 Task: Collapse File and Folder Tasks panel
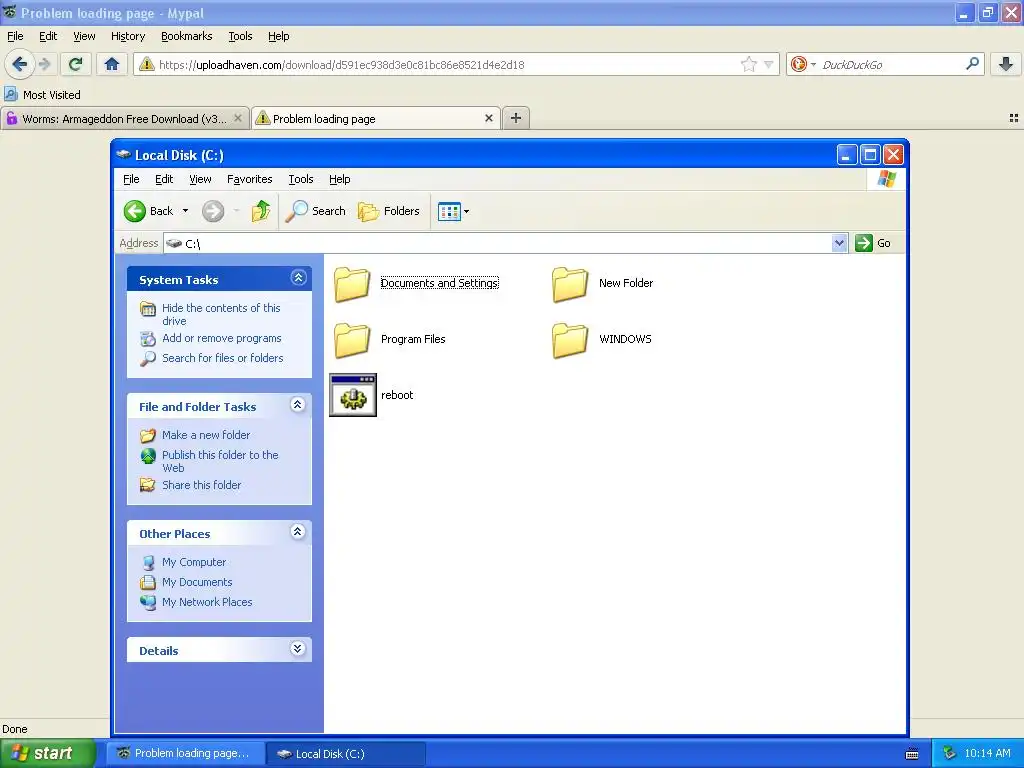click(298, 405)
